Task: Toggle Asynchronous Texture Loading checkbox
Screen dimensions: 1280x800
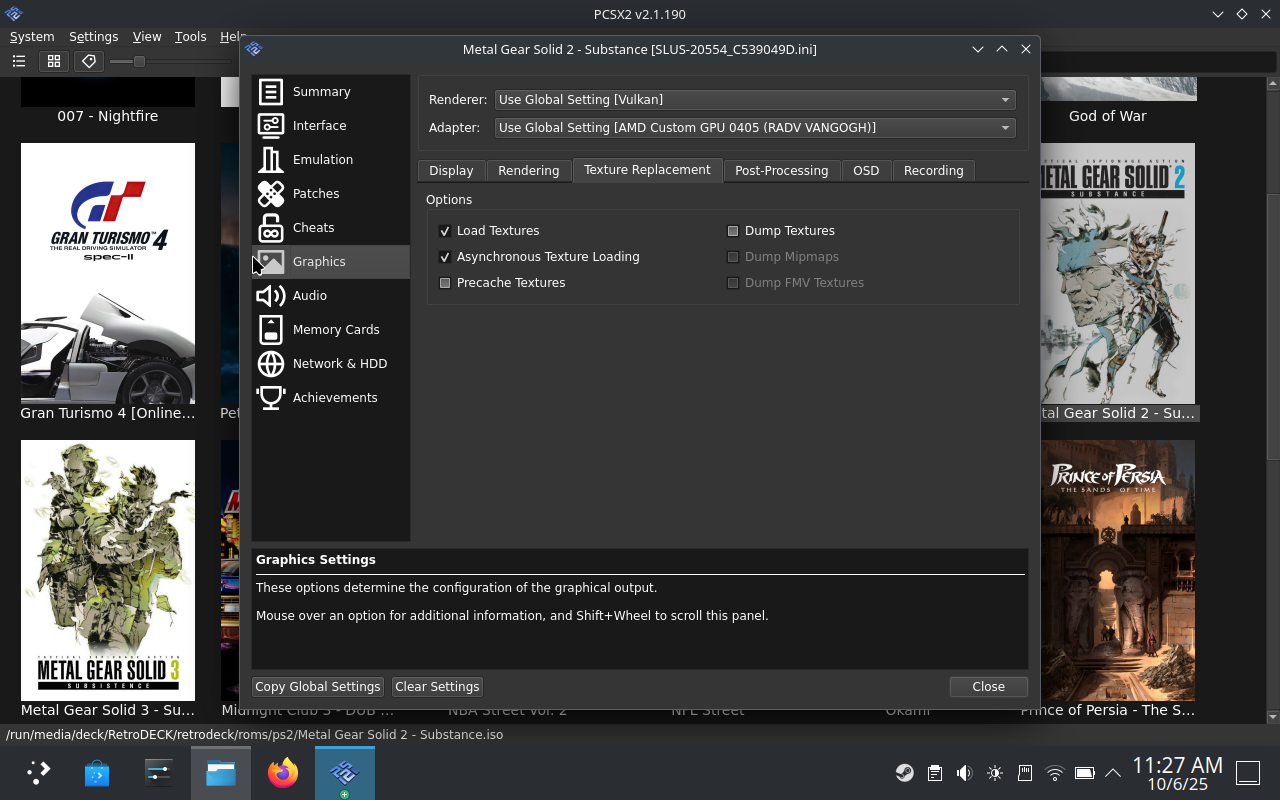Action: point(445,257)
